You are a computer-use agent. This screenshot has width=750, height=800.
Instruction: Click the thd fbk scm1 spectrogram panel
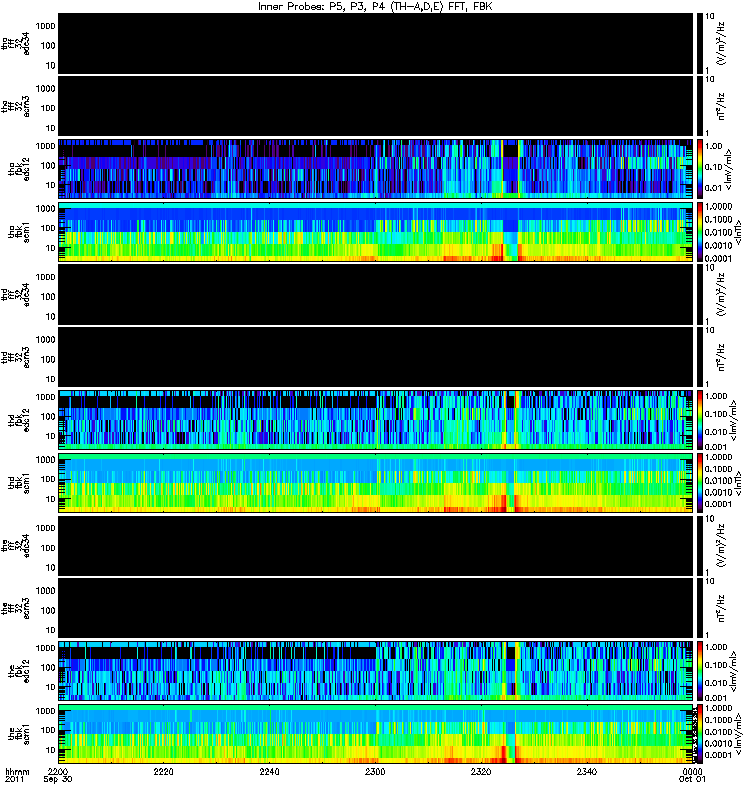[376, 482]
